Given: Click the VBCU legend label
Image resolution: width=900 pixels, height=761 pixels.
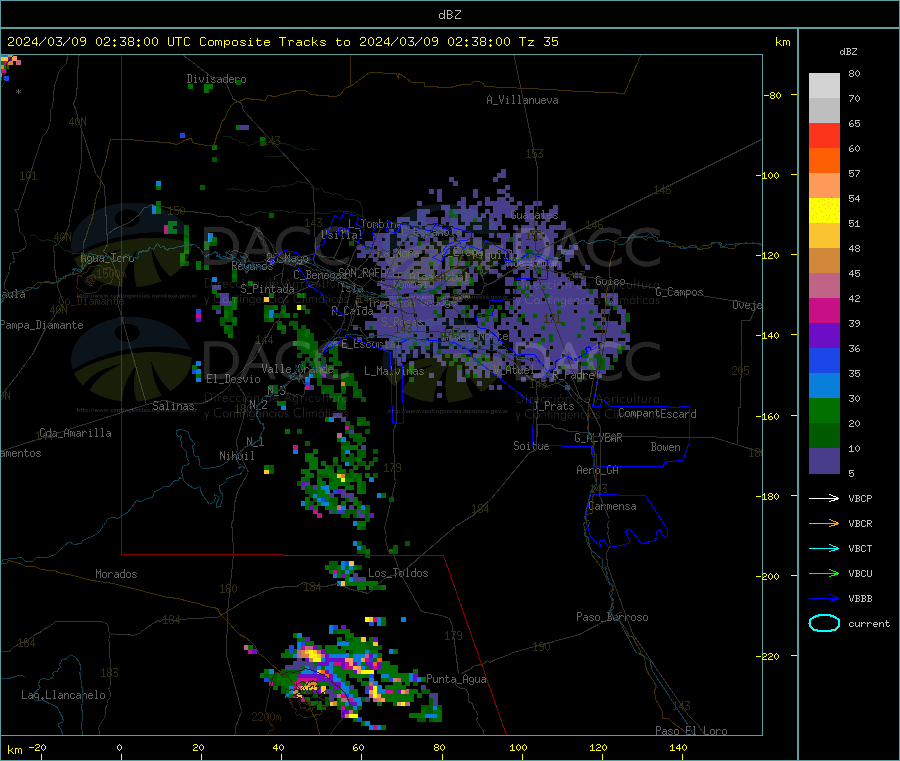Looking at the screenshot, I should tap(860, 573).
